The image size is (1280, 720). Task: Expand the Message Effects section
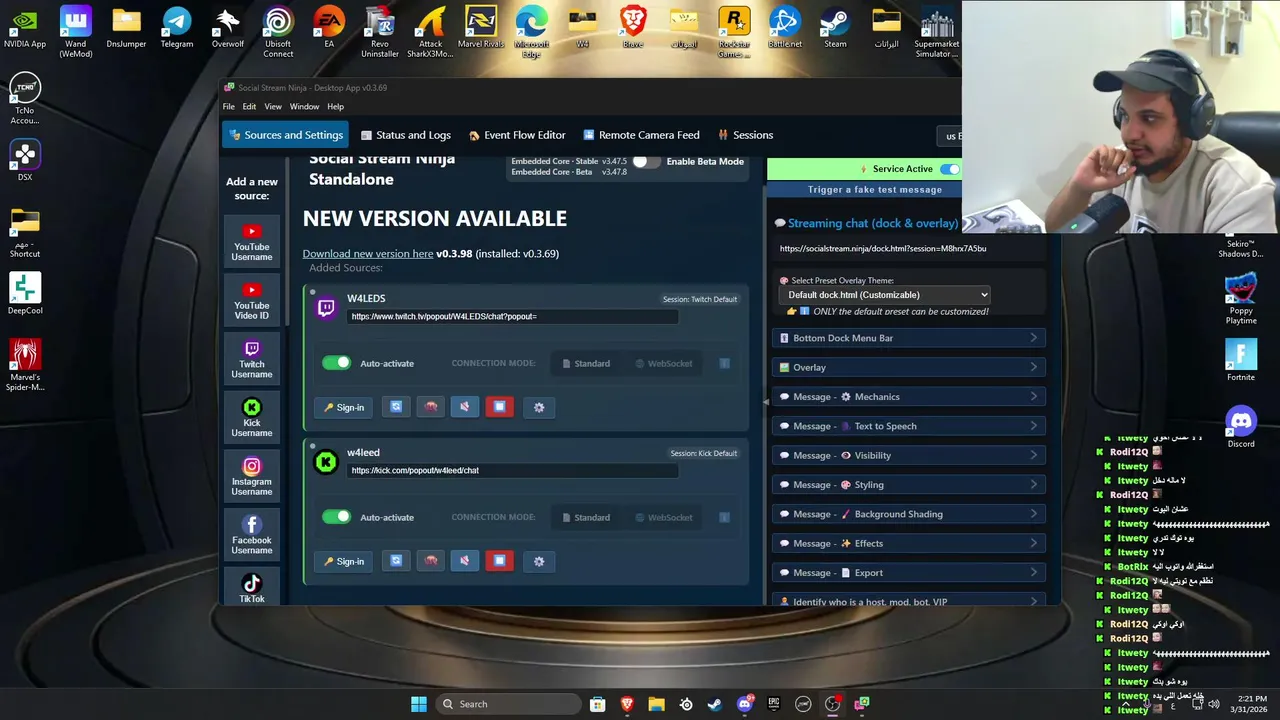(909, 543)
